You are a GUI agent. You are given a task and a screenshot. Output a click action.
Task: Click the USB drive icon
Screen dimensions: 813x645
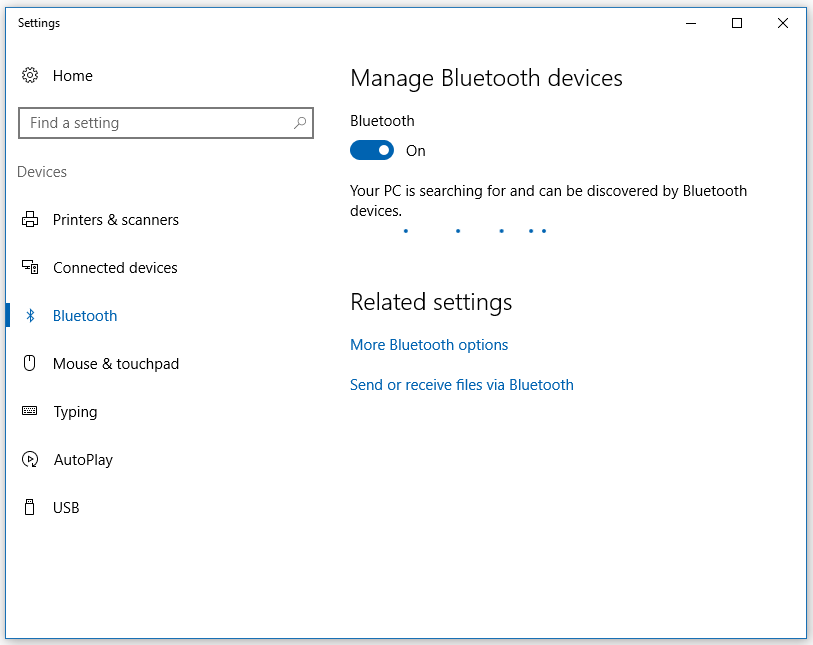30,507
